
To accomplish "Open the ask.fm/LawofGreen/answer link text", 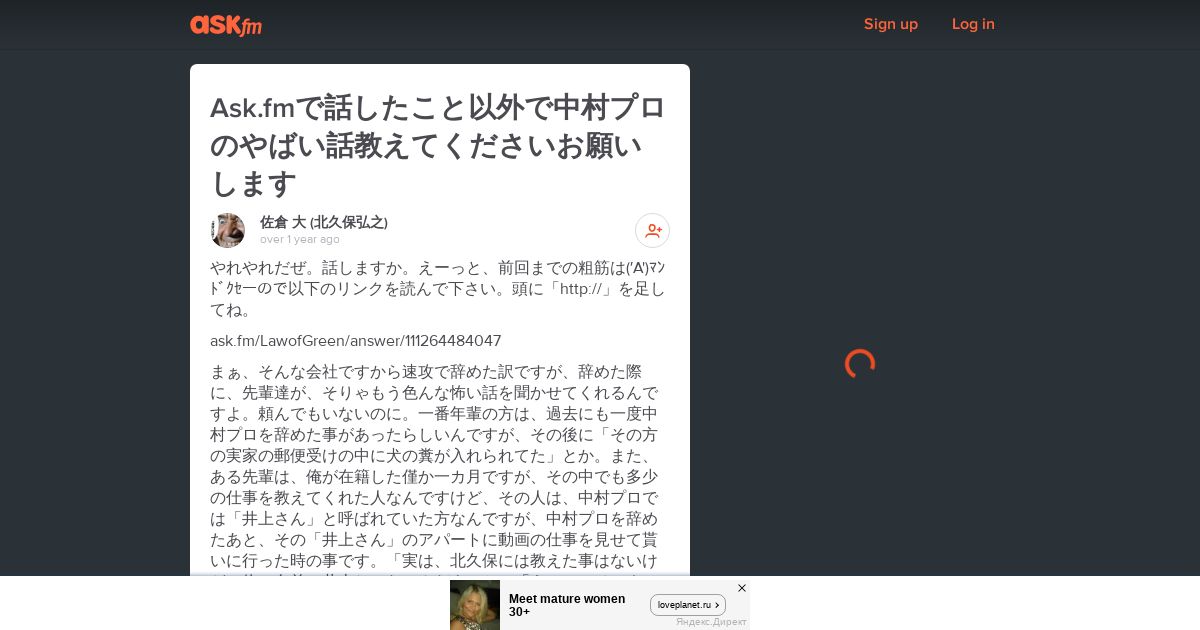I will [x=356, y=341].
